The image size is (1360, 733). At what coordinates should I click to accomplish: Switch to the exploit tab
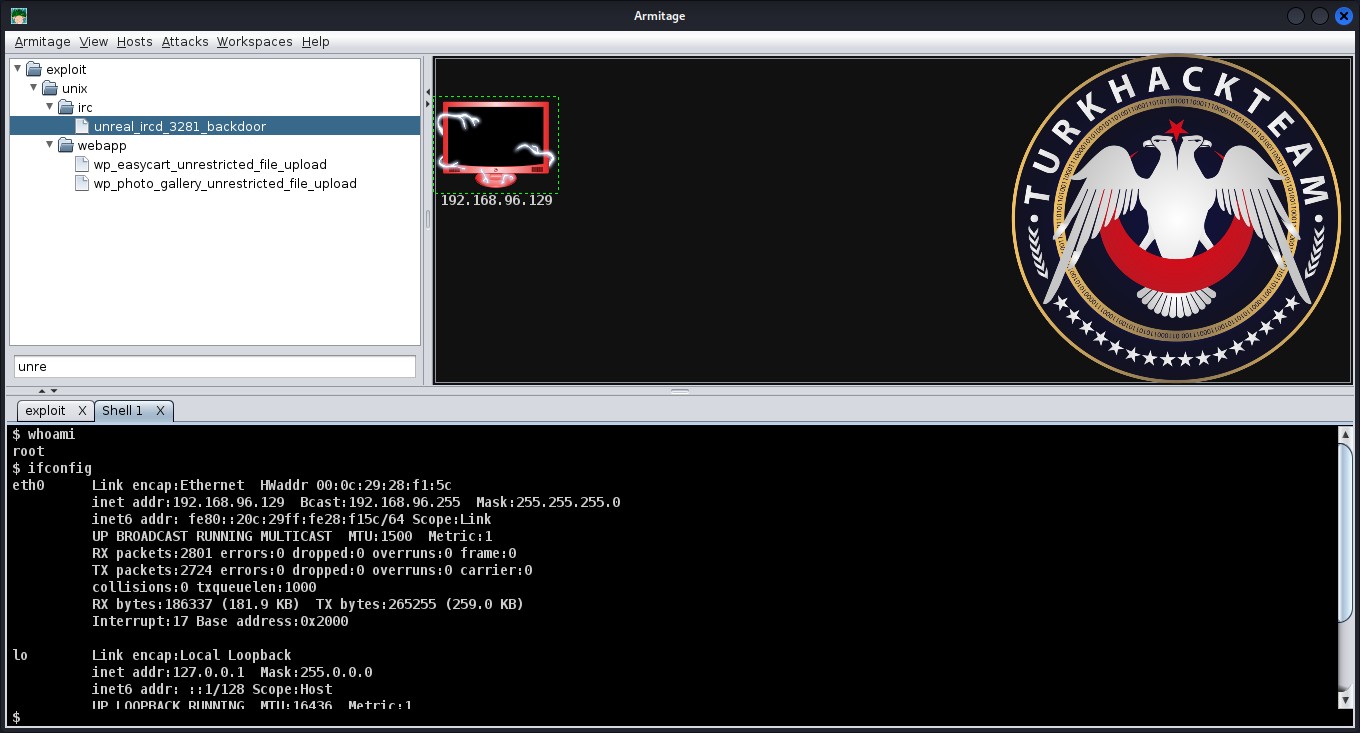coord(46,411)
